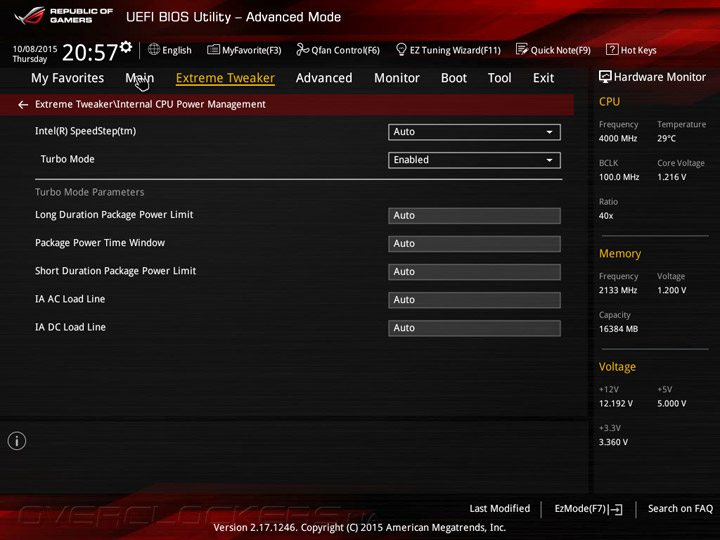Open Qfan Control fan icon
This screenshot has height=540, width=720.
(302, 49)
